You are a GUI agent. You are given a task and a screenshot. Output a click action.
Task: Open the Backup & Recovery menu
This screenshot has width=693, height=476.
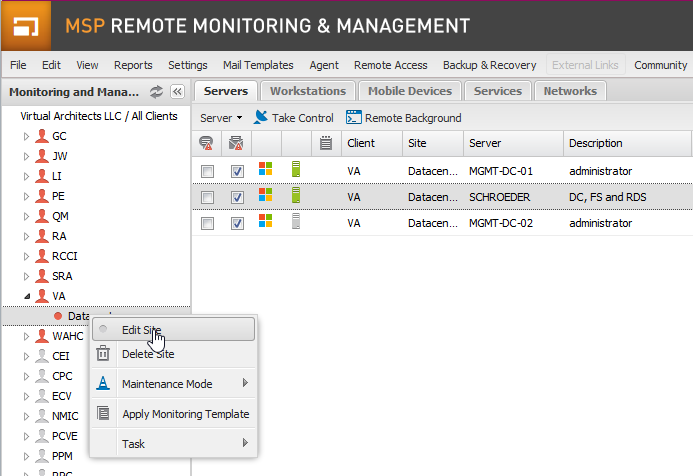pyautogui.click(x=490, y=65)
